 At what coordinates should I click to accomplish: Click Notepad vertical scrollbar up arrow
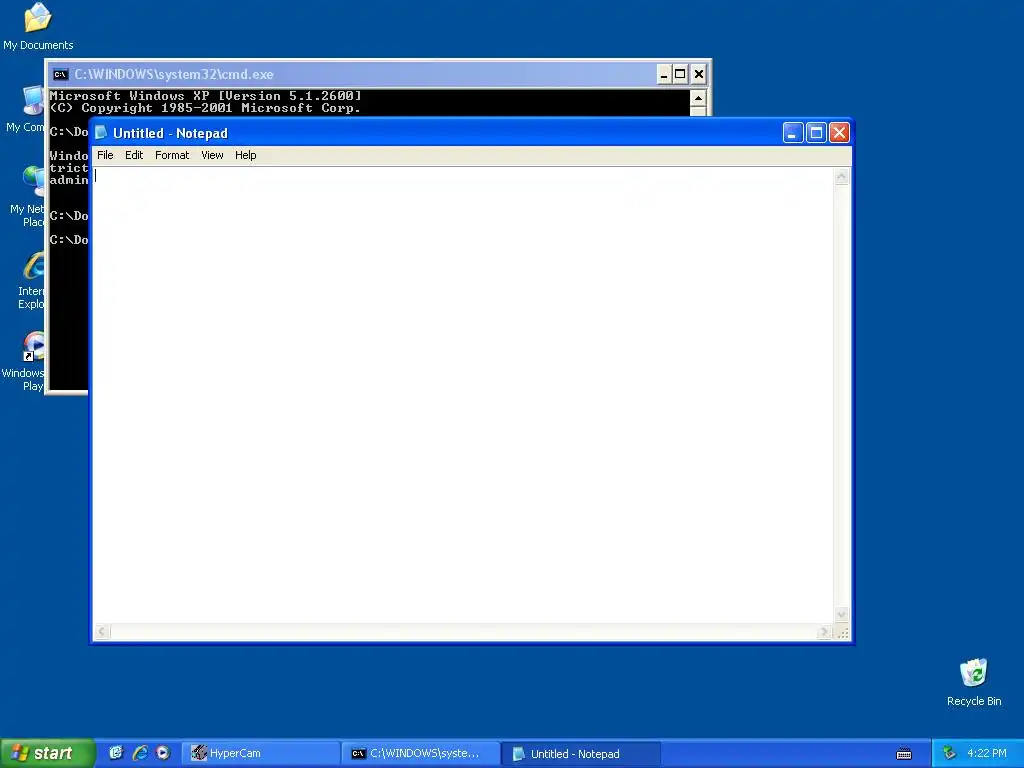842,176
